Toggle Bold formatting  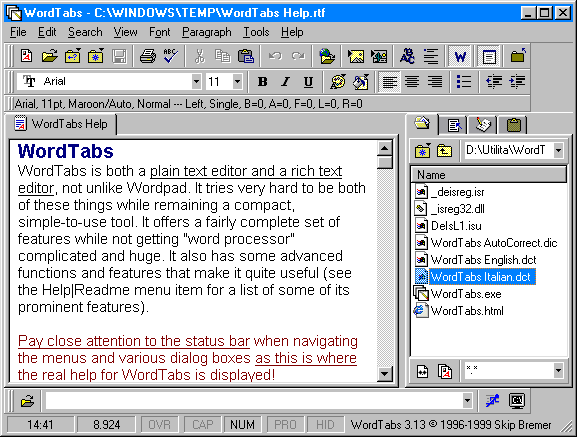point(262,81)
